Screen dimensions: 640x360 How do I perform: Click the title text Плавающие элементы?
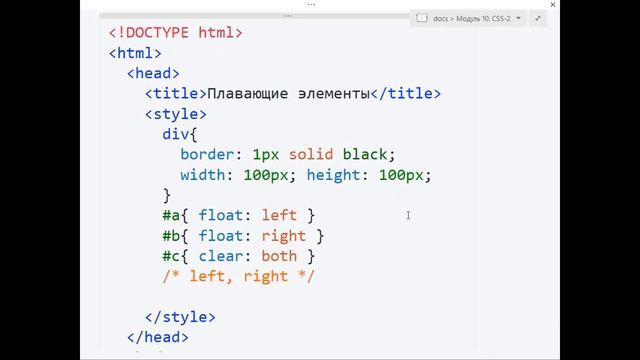(x=288, y=94)
